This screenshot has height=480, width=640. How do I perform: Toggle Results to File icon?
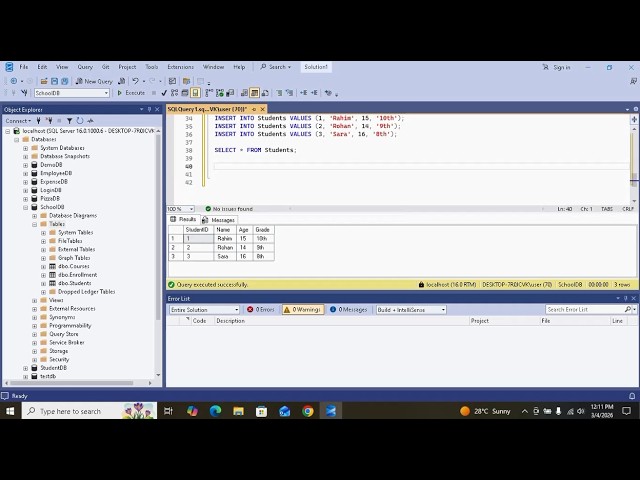[x=265, y=93]
